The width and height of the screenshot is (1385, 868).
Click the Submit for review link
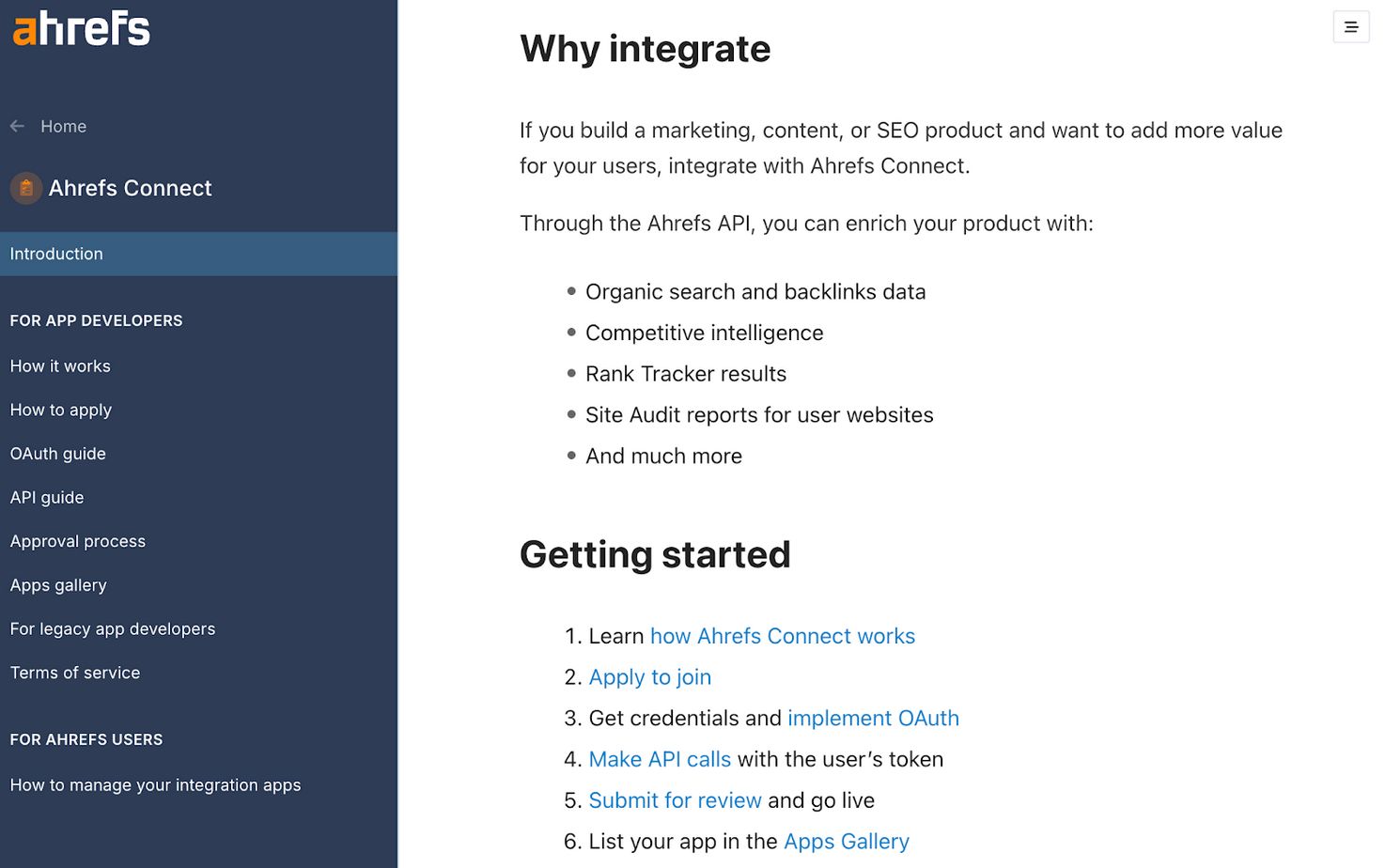(675, 799)
